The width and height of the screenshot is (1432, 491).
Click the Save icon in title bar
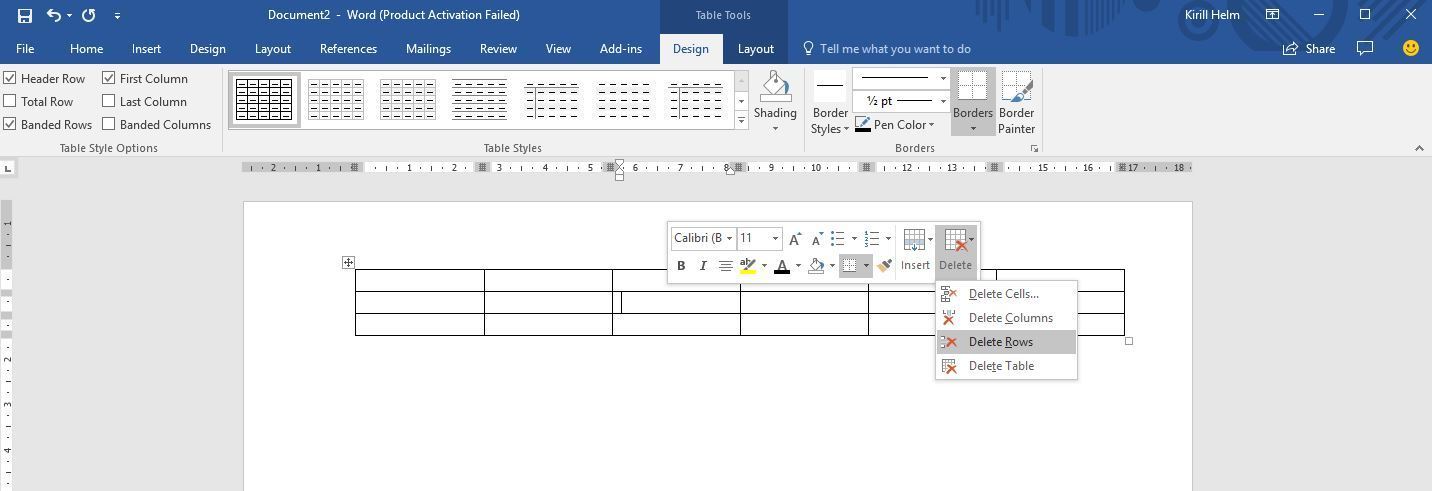tap(25, 15)
